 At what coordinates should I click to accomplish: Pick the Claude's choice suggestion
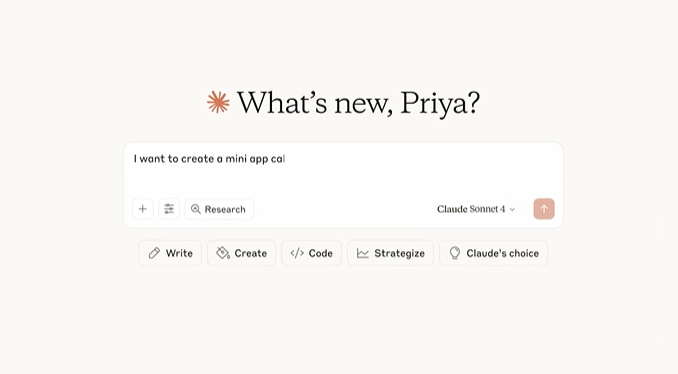[x=493, y=253]
